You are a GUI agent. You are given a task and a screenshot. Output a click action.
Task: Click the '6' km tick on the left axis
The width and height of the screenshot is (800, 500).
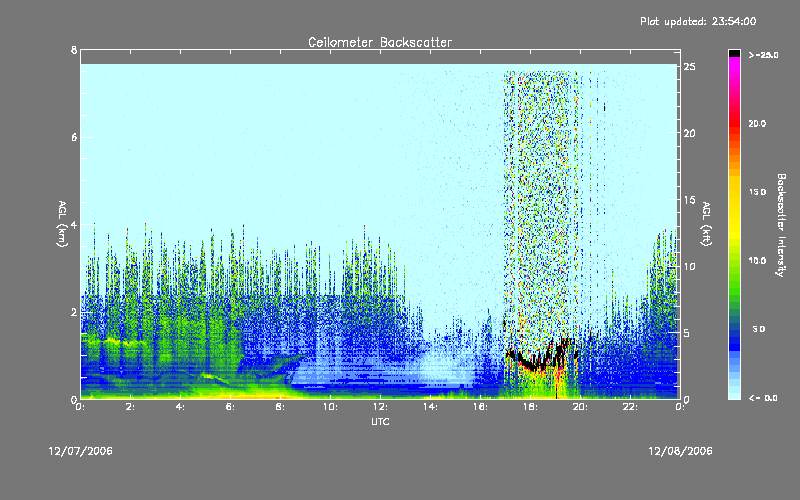point(74,137)
